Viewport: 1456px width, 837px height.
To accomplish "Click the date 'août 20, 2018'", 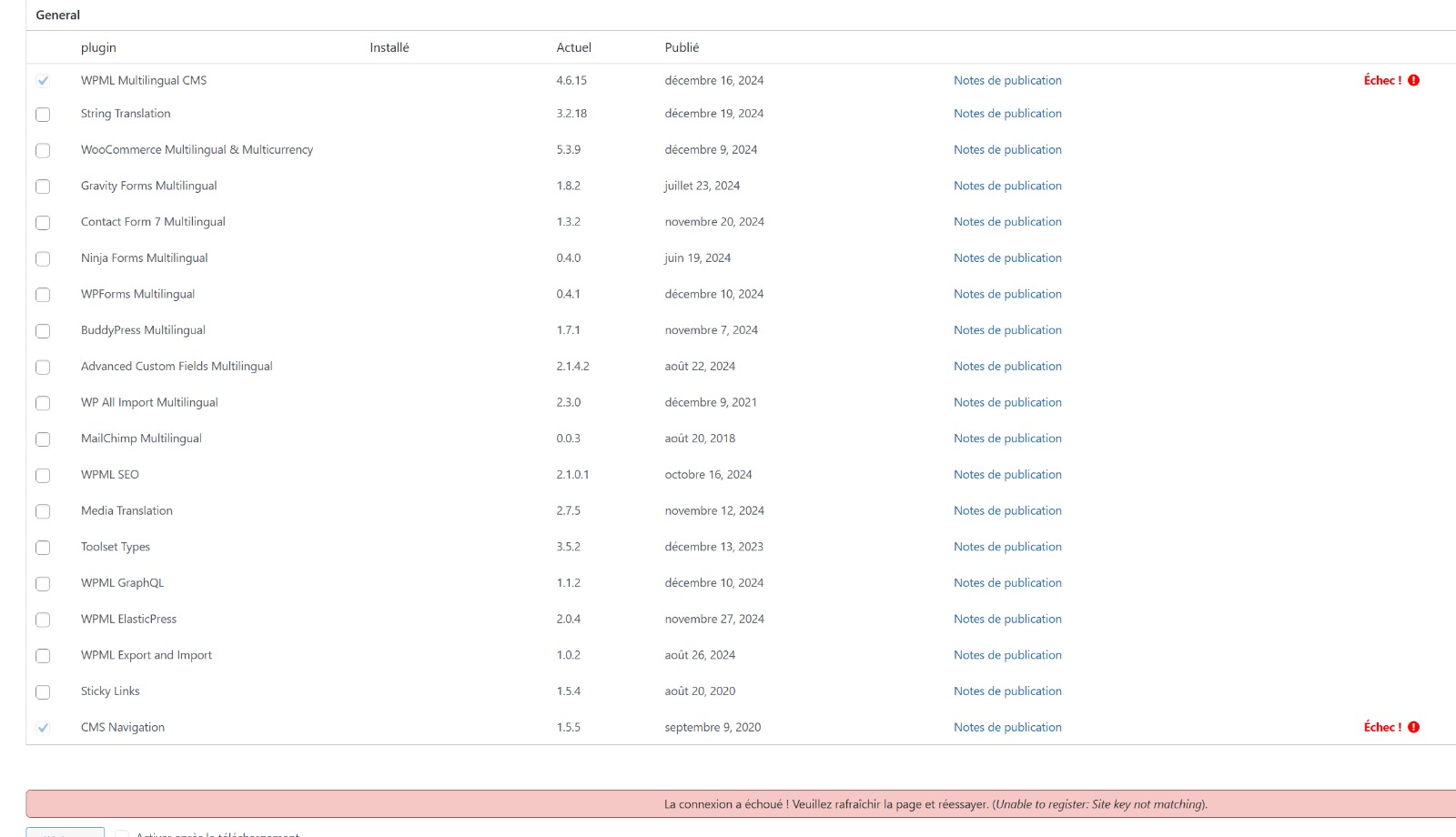I will pos(700,439).
